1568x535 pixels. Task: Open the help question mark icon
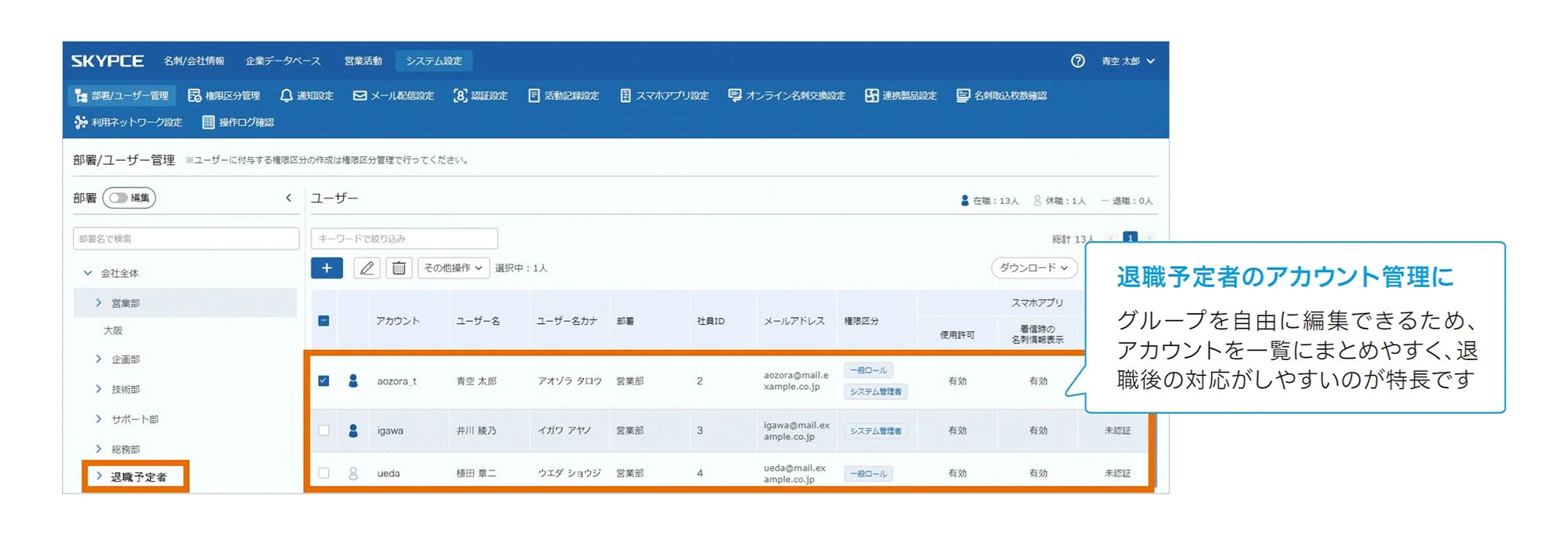point(1078,61)
